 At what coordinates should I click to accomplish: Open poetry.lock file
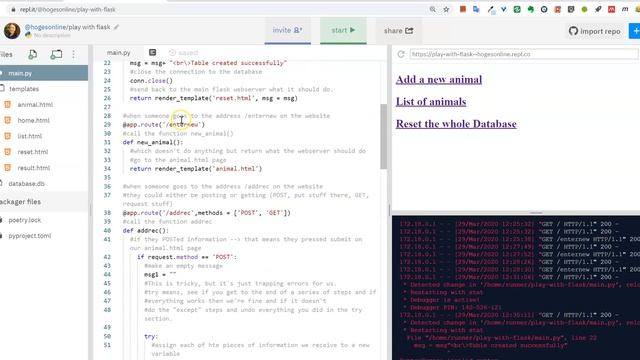(24, 220)
